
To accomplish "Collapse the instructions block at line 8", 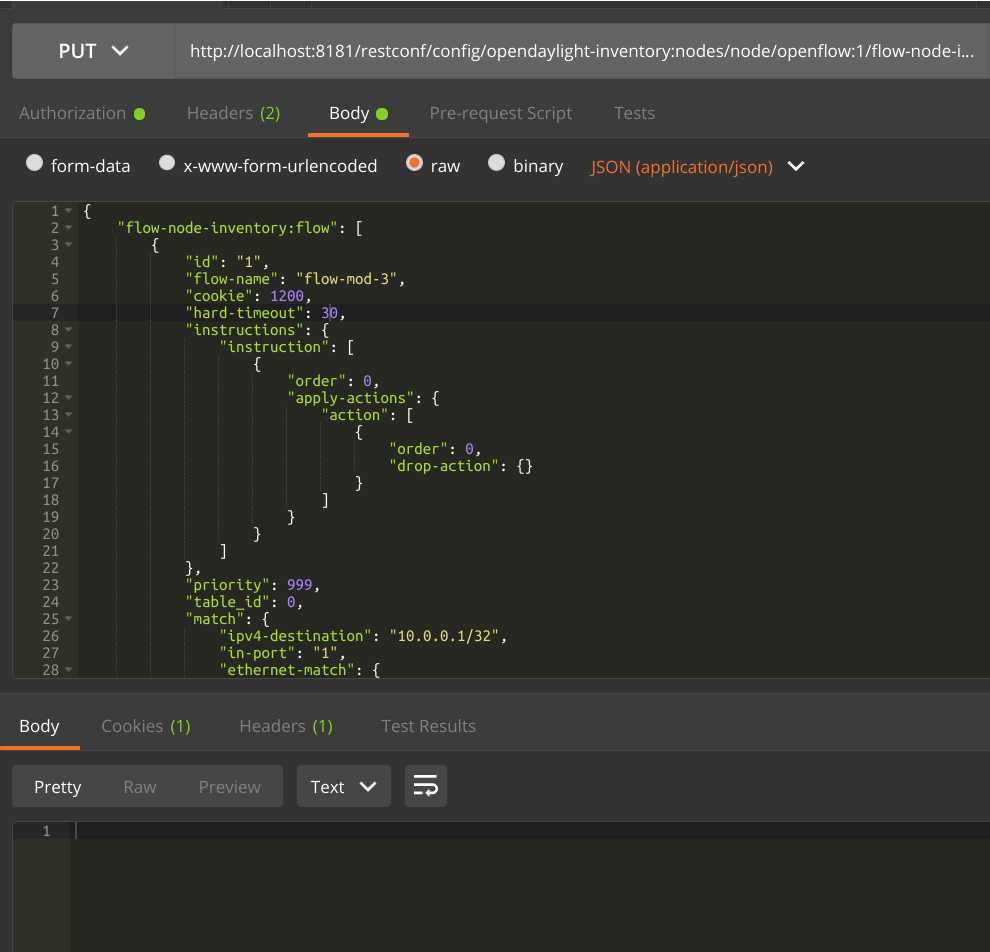I will [68, 330].
